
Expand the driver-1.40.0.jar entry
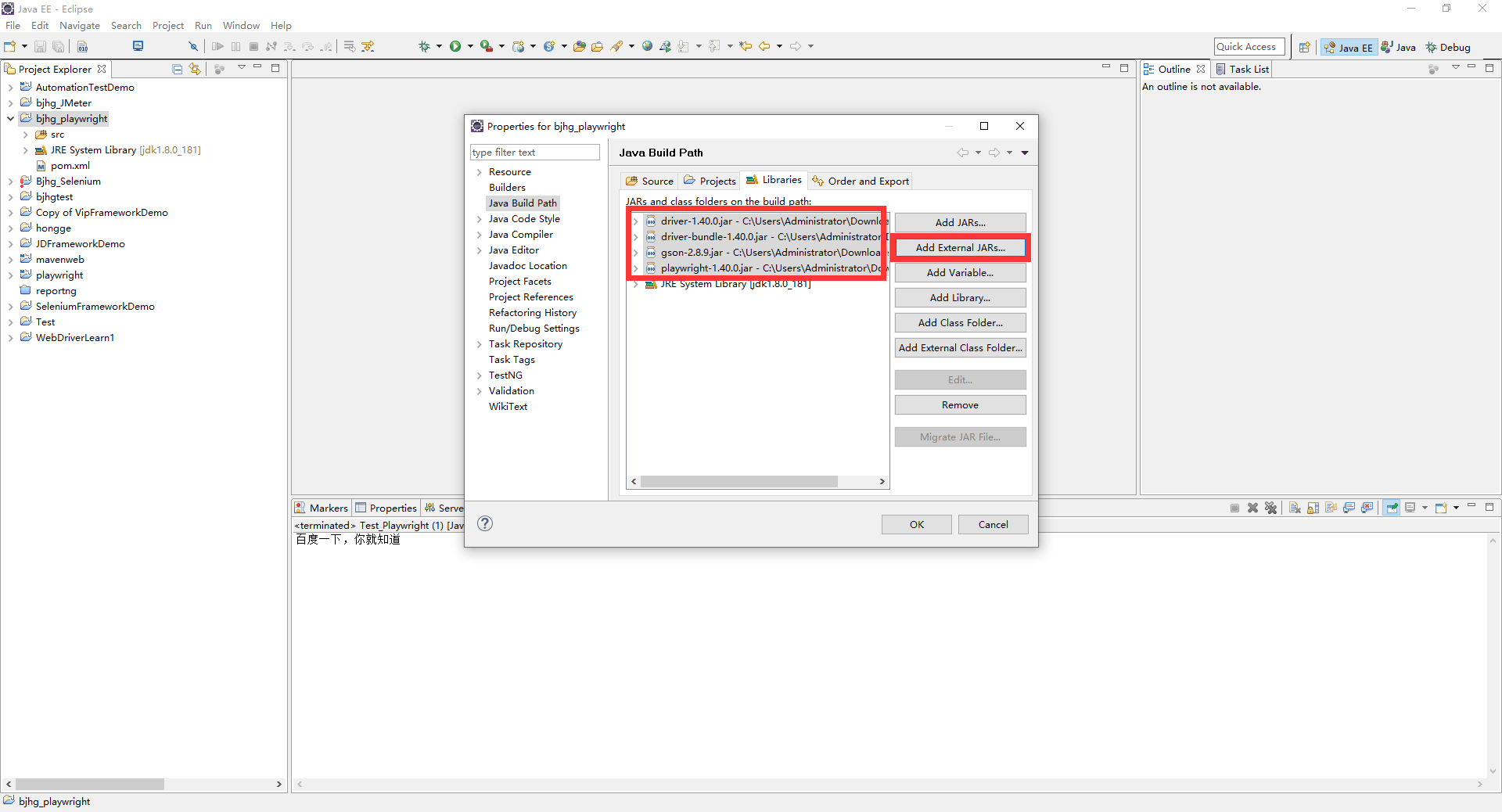click(x=636, y=221)
